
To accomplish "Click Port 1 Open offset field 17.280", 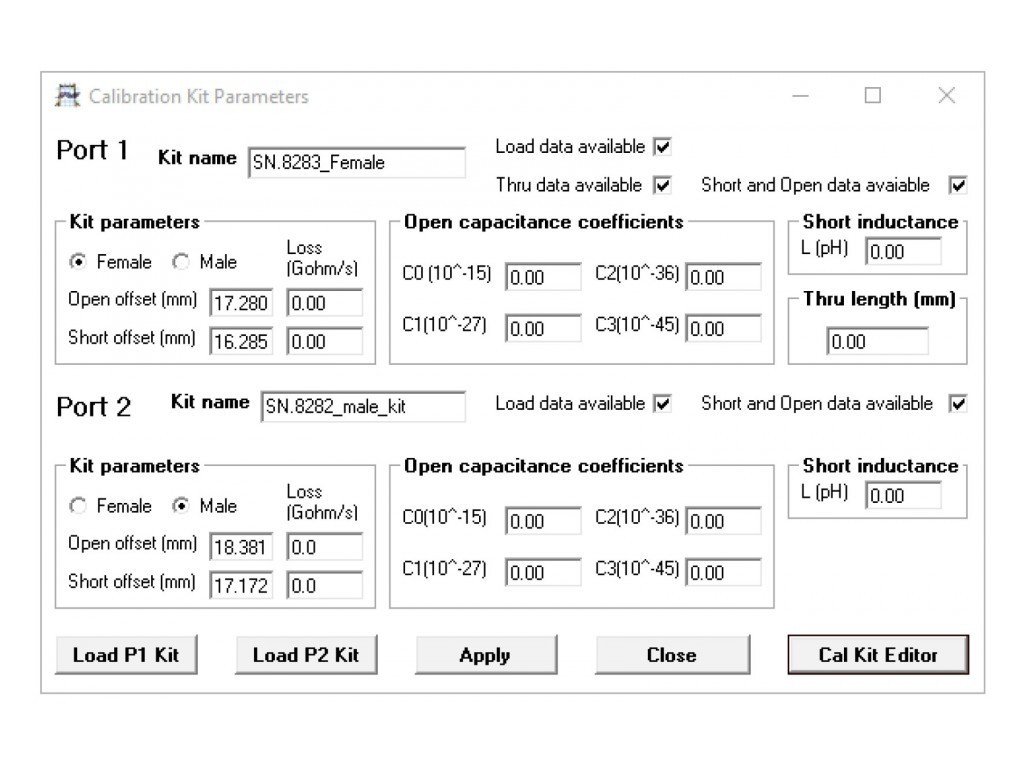I will point(241,303).
